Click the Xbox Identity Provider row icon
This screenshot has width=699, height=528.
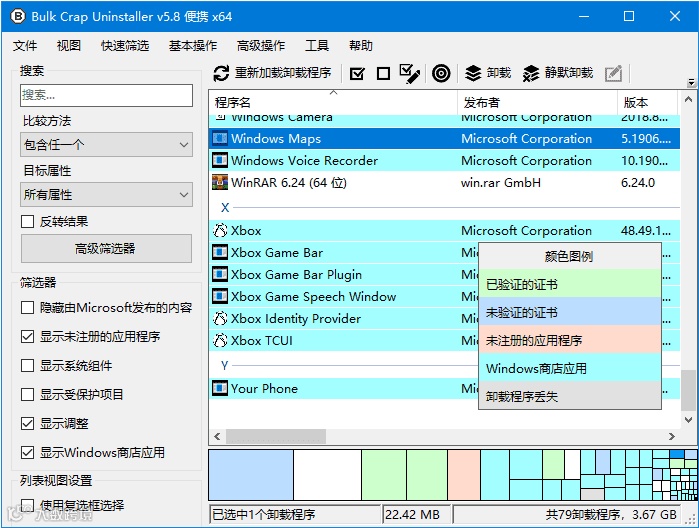pyautogui.click(x=220, y=318)
